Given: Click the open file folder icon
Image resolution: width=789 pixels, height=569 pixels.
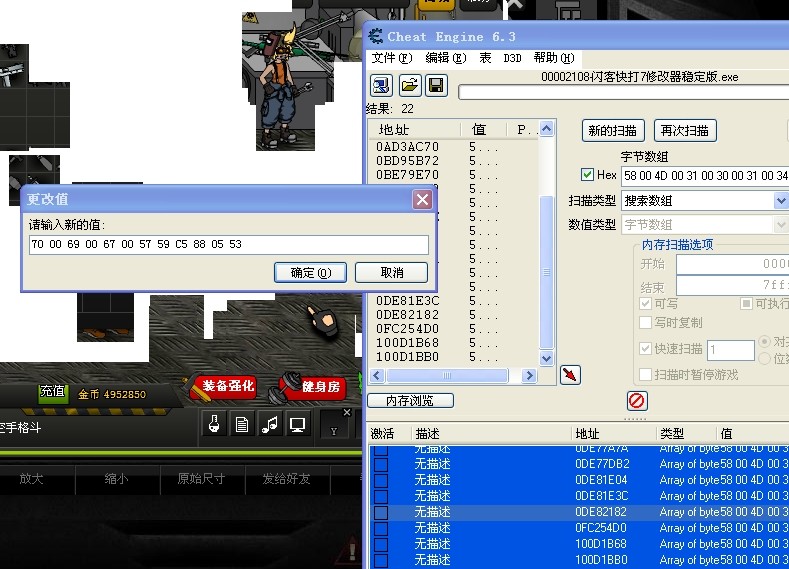Looking at the screenshot, I should [x=409, y=85].
